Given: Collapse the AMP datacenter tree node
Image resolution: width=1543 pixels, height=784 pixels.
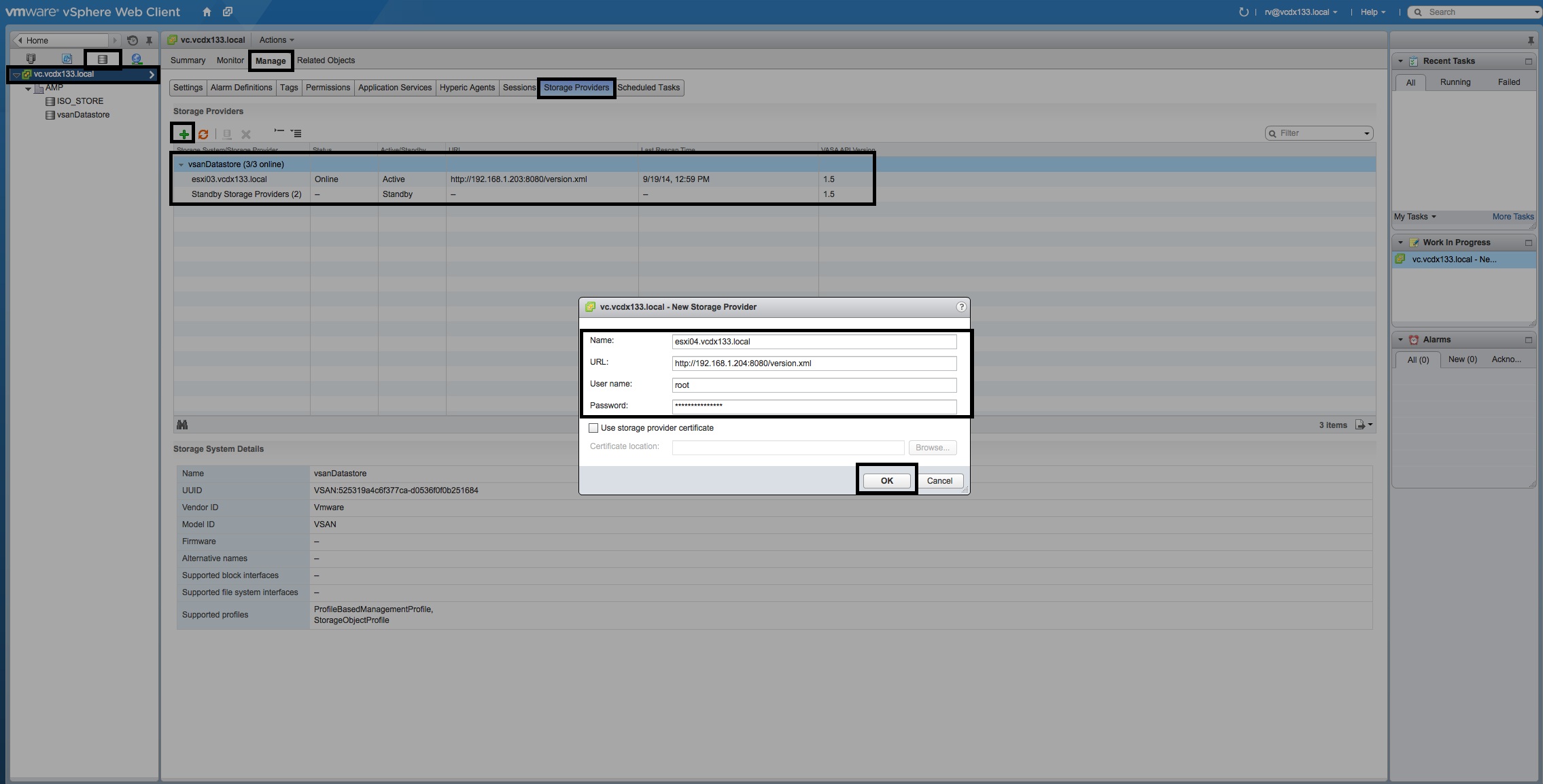Looking at the screenshot, I should coord(28,88).
